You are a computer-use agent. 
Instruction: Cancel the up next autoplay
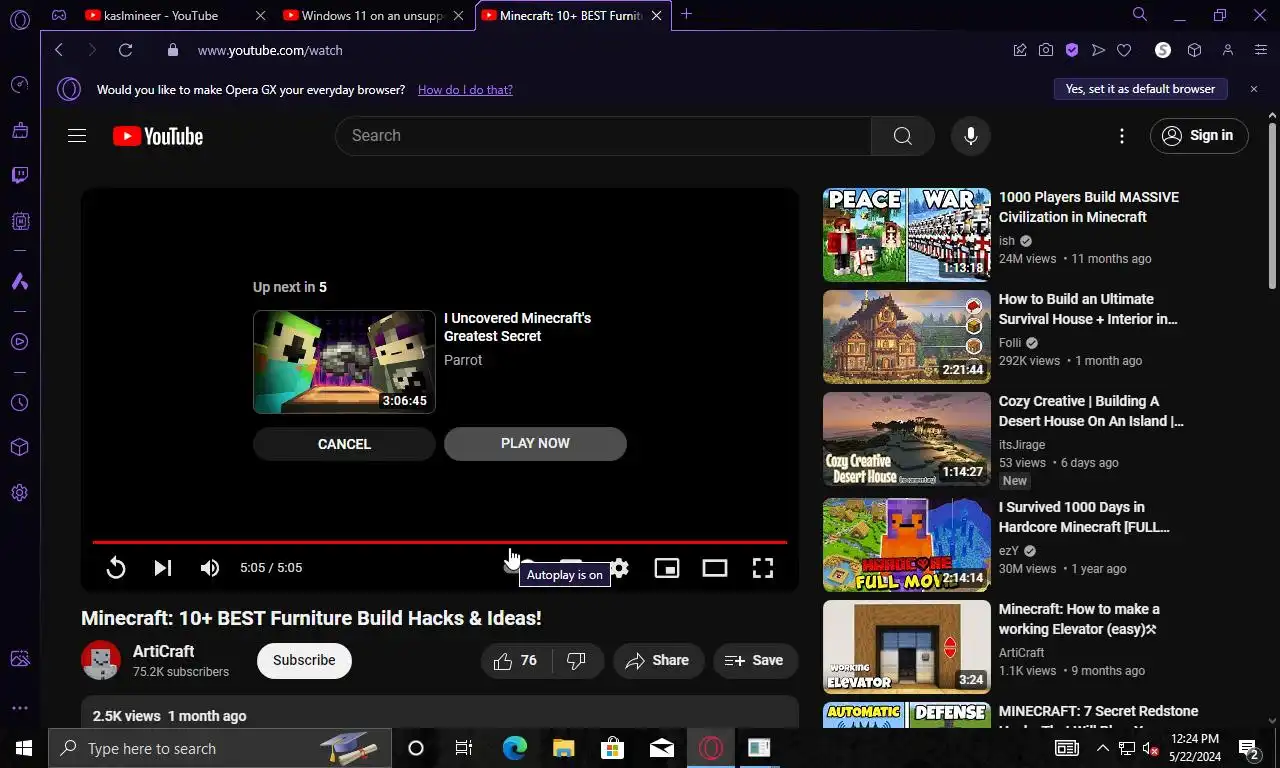pos(344,444)
